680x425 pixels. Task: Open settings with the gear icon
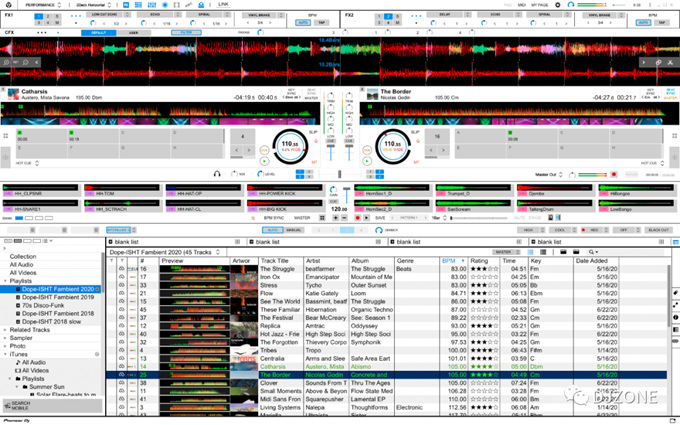558,5
